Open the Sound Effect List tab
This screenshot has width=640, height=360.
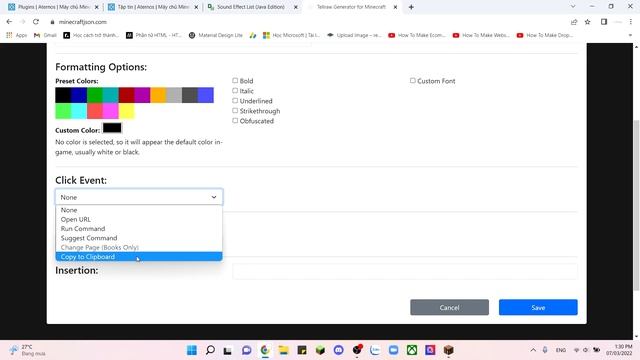click(x=252, y=7)
